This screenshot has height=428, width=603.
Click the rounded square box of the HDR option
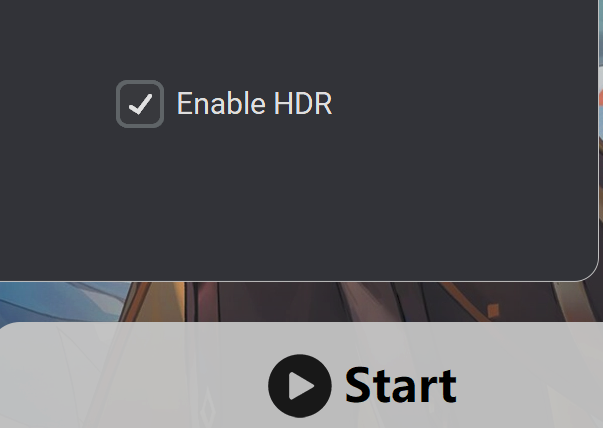[x=140, y=104]
